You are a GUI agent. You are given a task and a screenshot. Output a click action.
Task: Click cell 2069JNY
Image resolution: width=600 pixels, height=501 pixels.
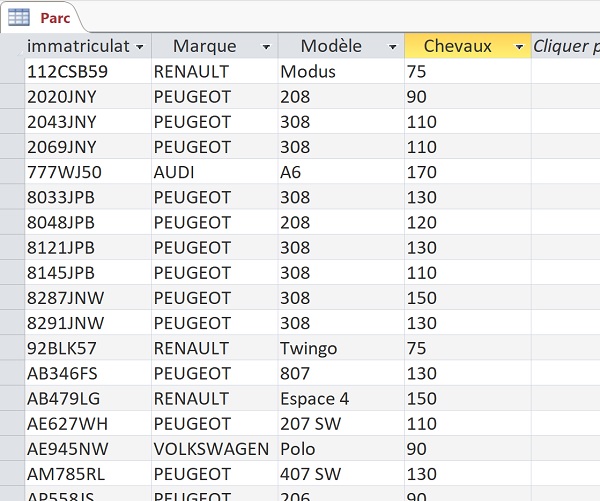pyautogui.click(x=88, y=147)
